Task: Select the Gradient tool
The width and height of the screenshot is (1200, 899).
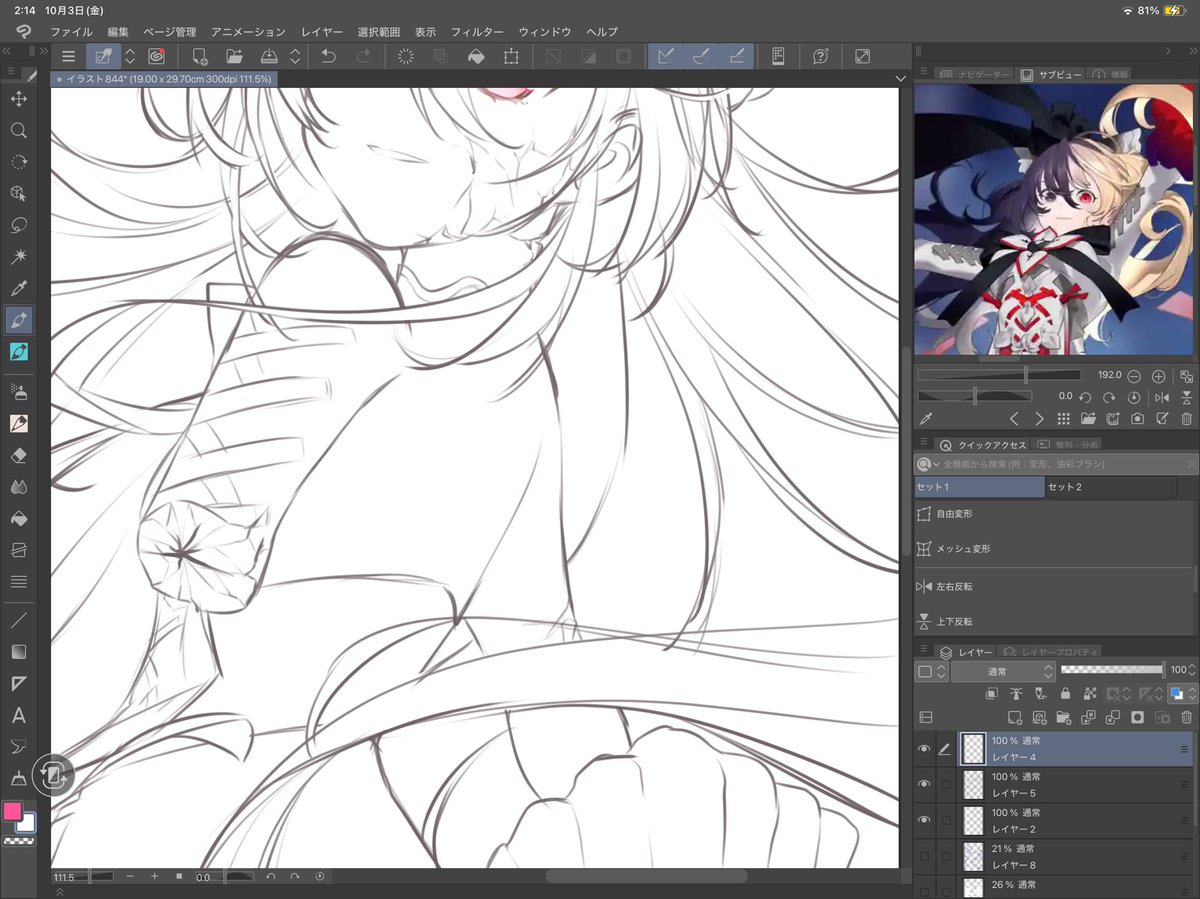Action: [x=18, y=652]
